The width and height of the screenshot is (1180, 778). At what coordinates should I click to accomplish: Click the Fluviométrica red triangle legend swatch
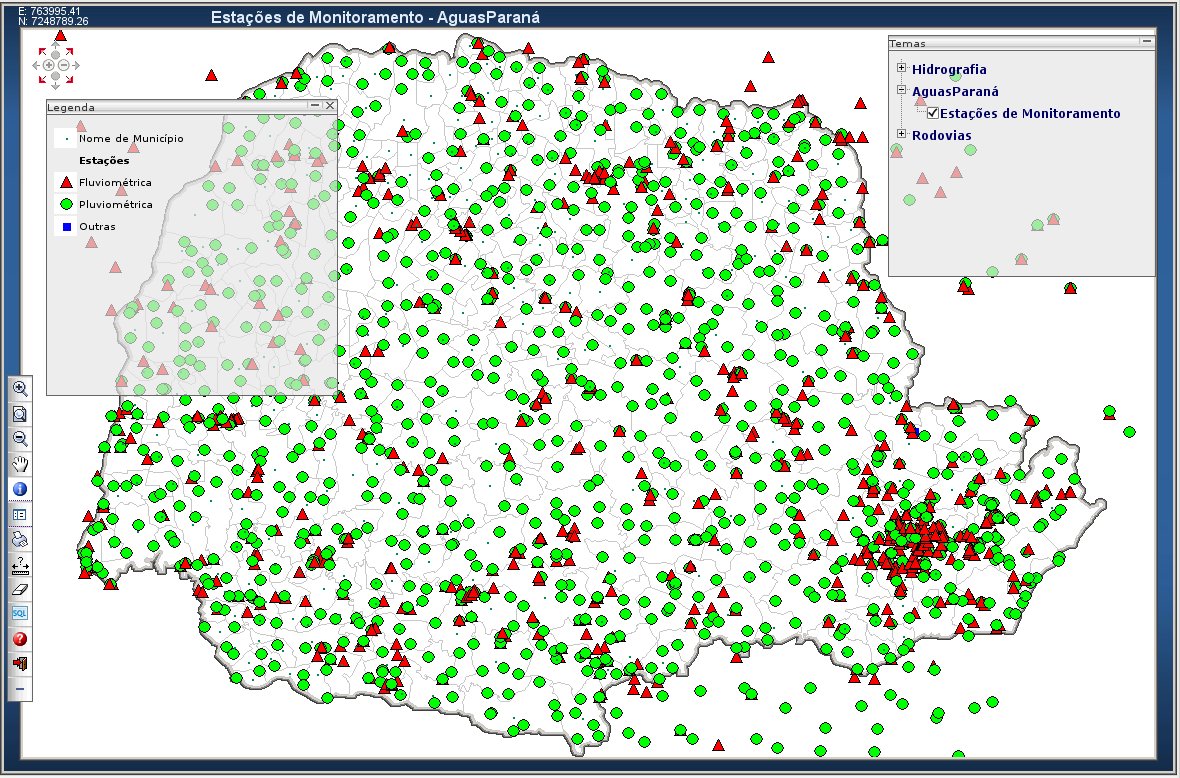tap(66, 182)
